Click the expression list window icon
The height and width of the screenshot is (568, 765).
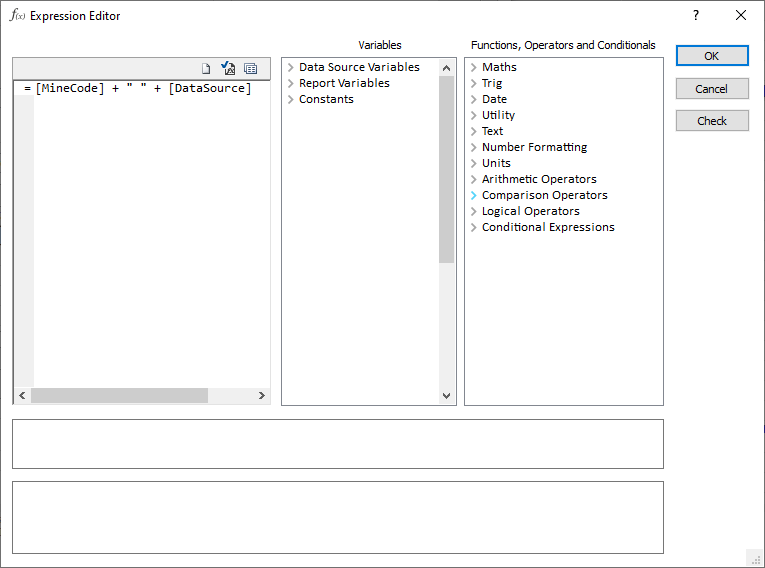(250, 69)
